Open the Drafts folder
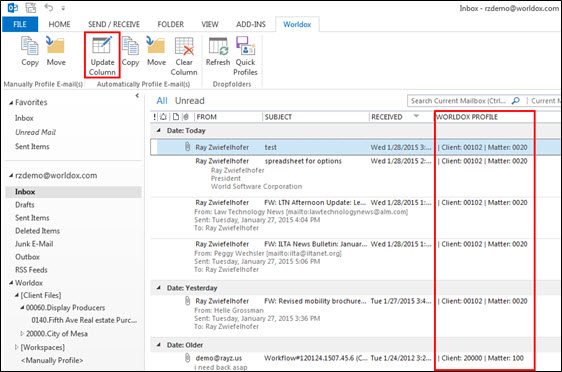 coord(25,205)
